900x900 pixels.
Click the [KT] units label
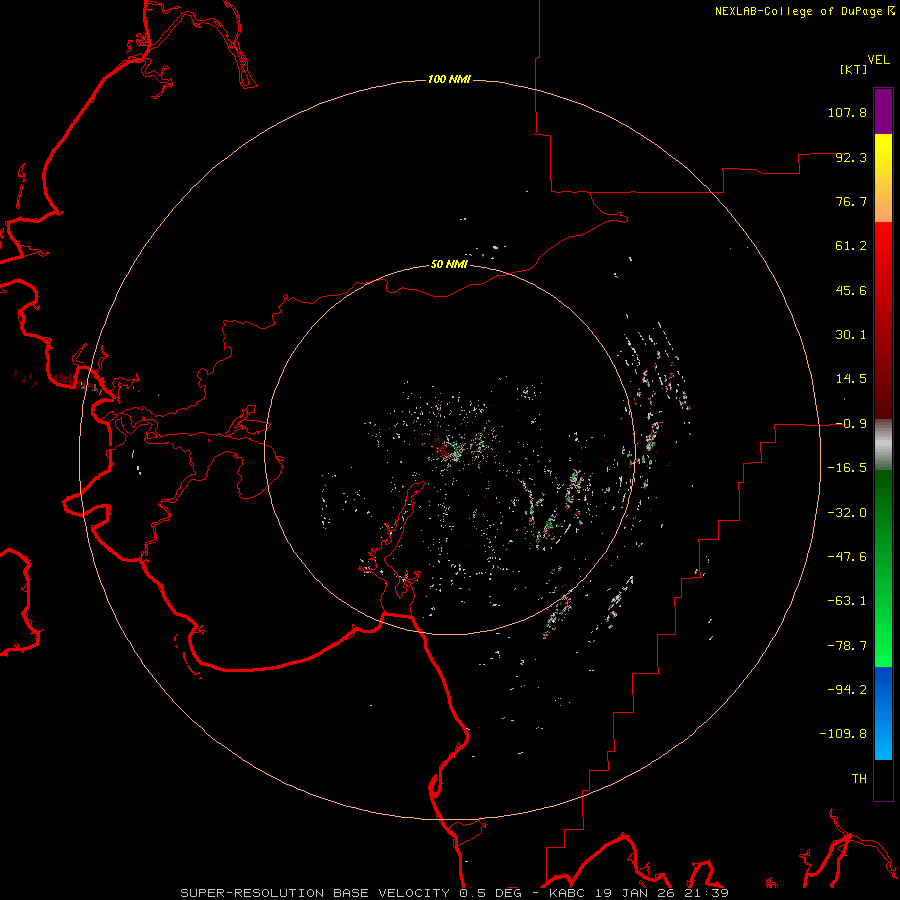[x=854, y=69]
